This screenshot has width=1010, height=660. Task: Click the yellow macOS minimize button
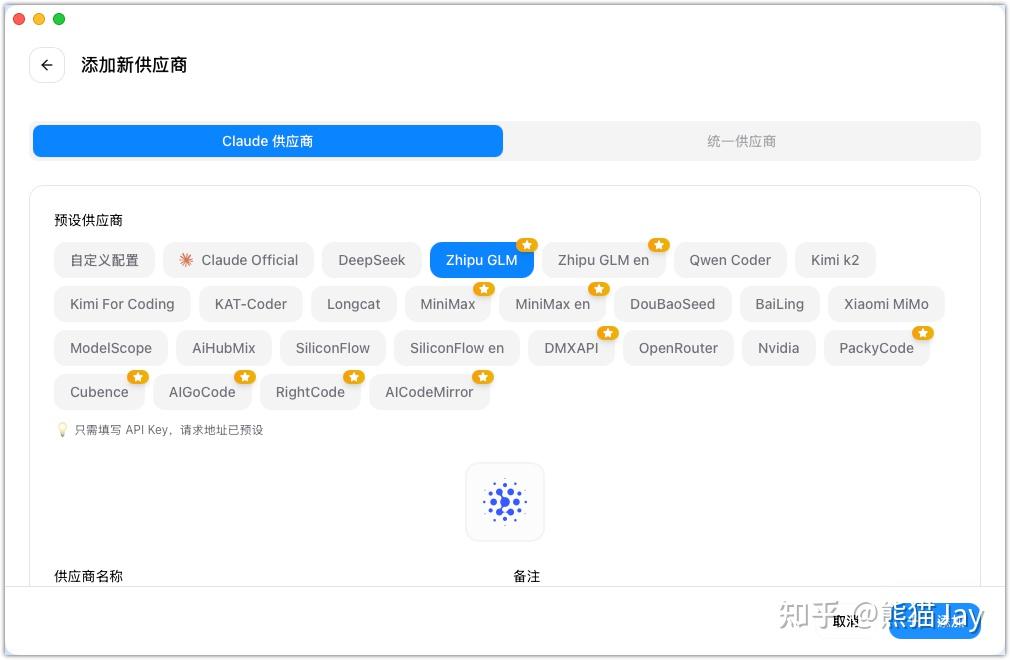39,19
